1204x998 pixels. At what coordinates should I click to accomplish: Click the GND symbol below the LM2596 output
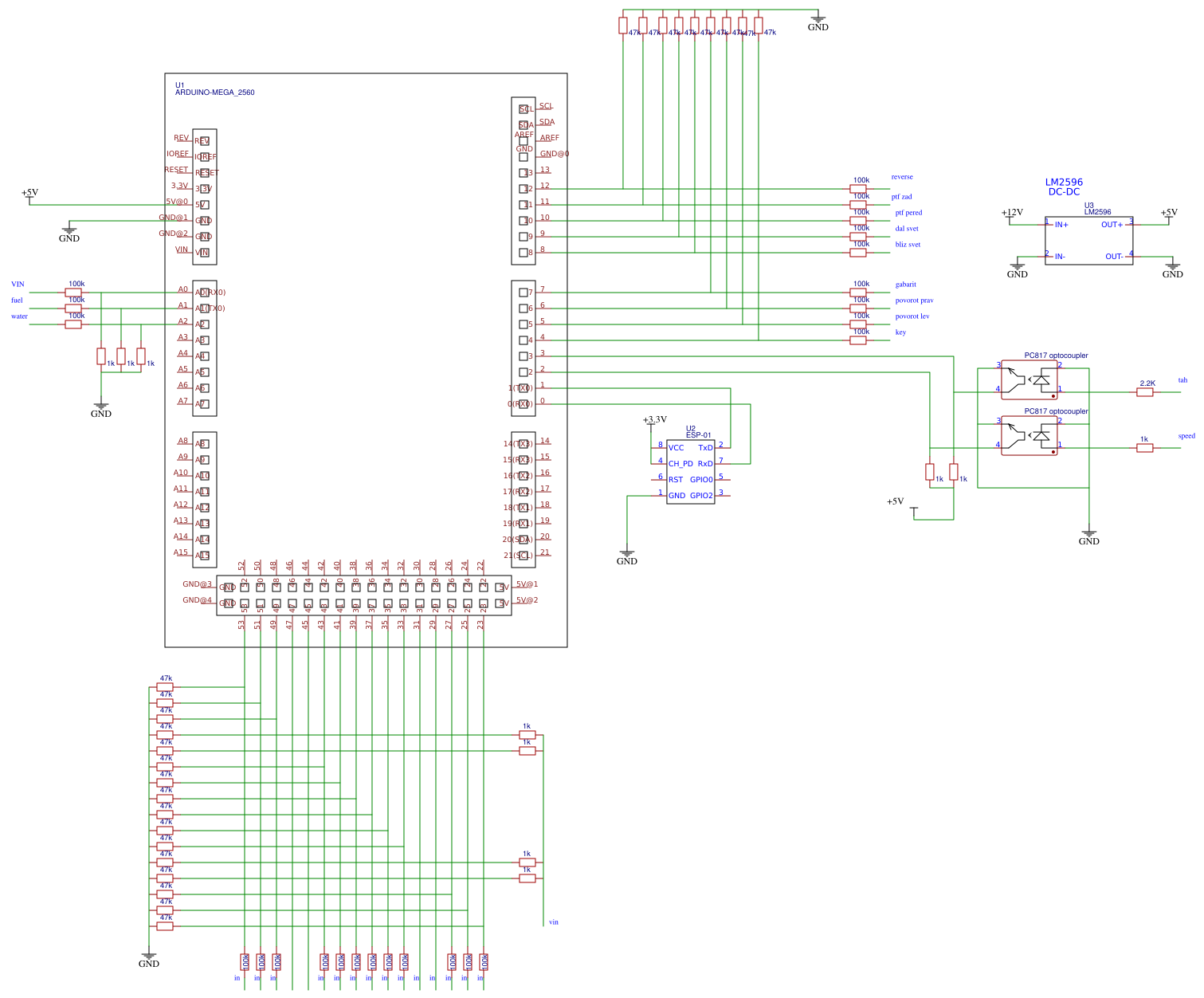pyautogui.click(x=1171, y=269)
